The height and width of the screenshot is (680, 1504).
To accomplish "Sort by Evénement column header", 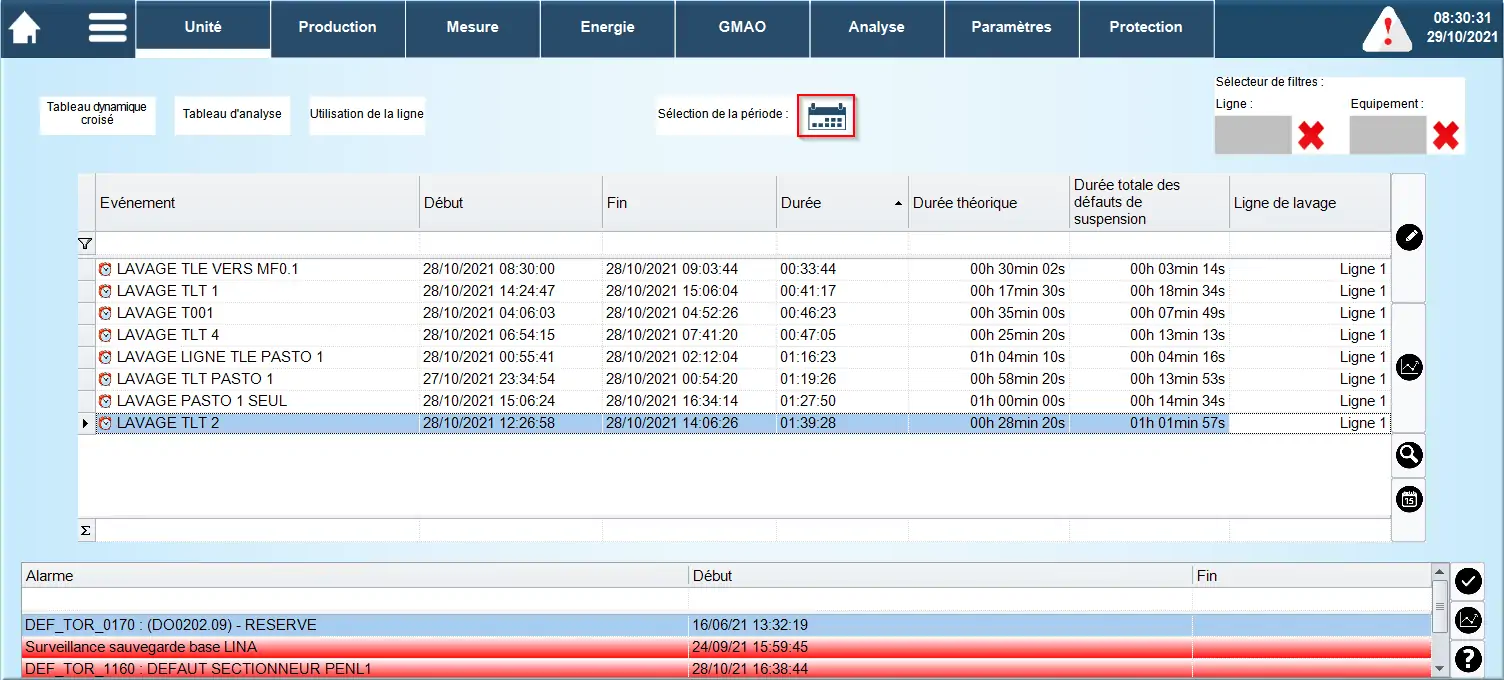I will click(x=257, y=203).
